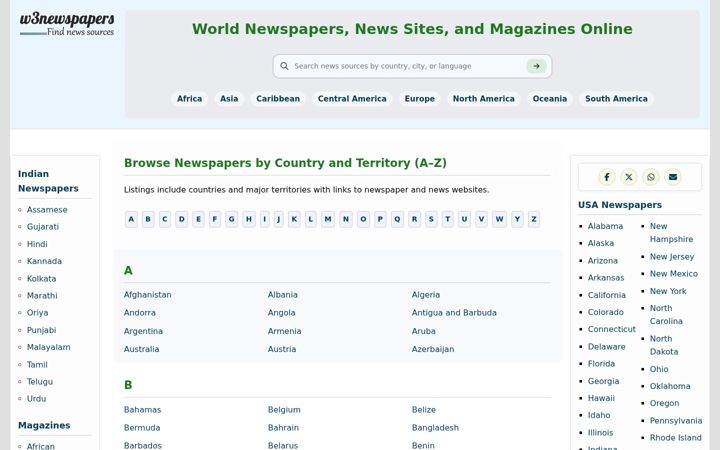Open Urdu newspapers in sidebar

[36, 399]
